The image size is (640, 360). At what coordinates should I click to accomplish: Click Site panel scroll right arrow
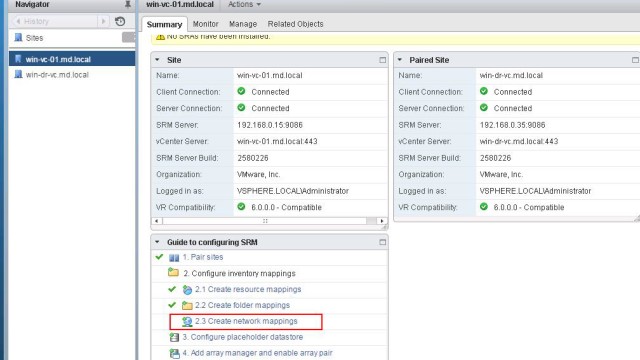(382, 221)
